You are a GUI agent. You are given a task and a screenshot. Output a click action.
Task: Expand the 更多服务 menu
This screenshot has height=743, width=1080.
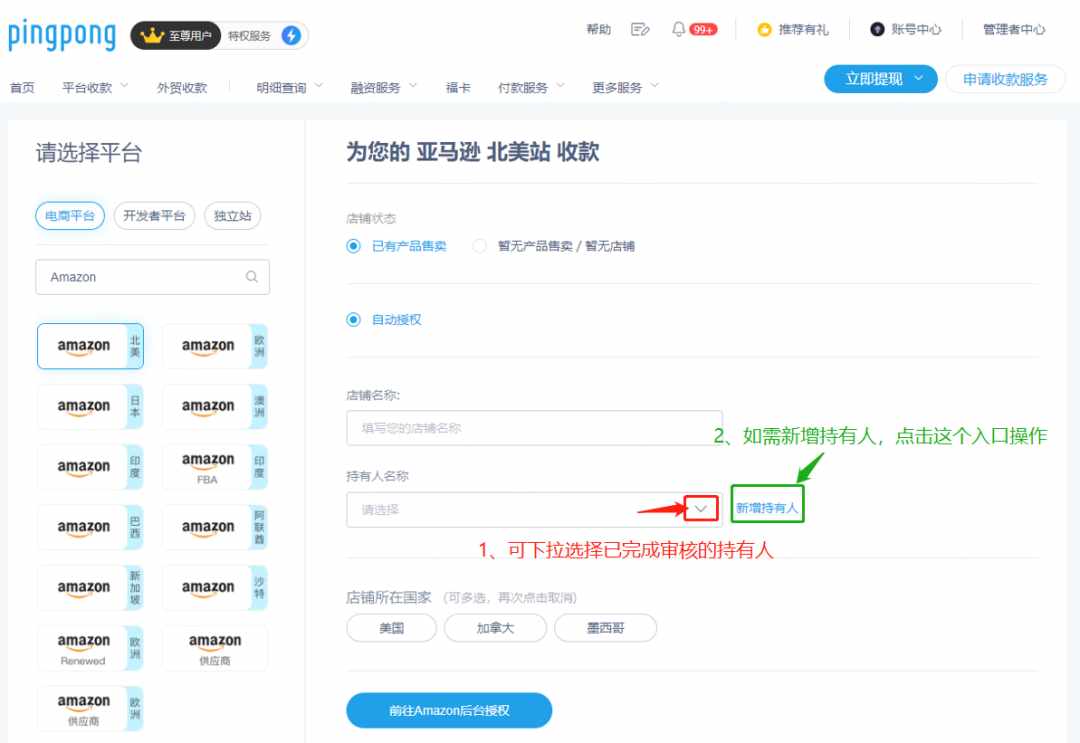(625, 87)
